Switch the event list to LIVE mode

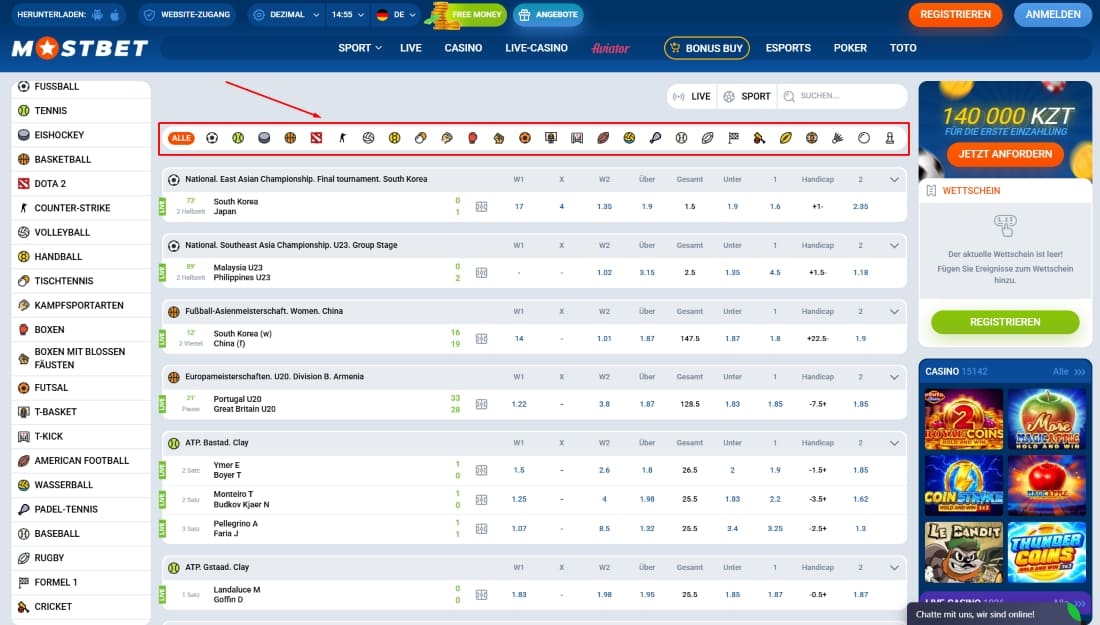click(692, 96)
